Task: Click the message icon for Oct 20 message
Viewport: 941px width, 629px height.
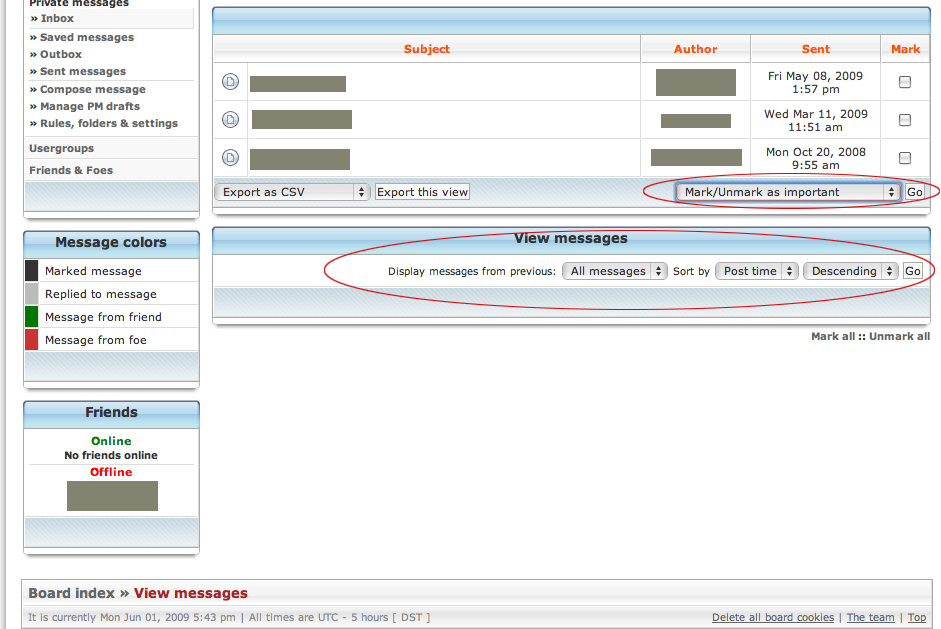Action: [230, 158]
